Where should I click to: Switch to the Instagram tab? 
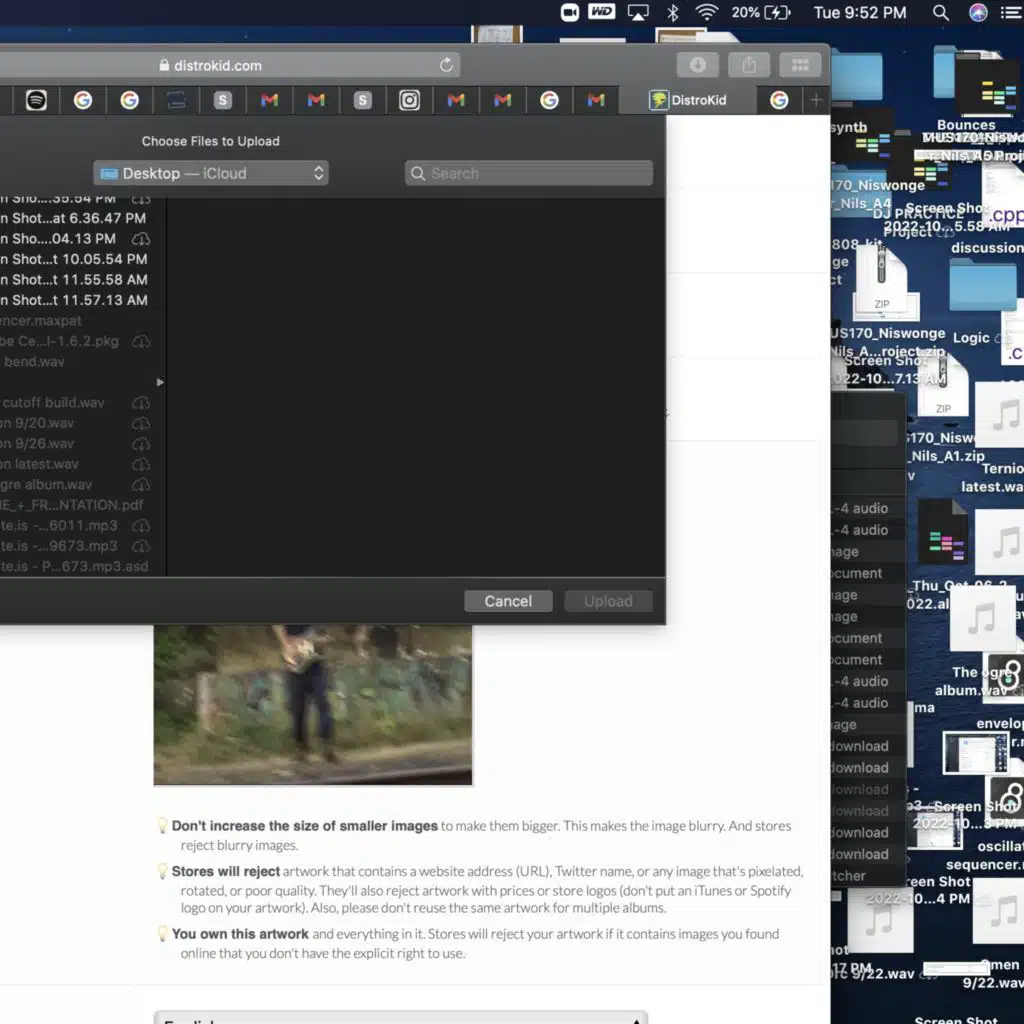[409, 100]
